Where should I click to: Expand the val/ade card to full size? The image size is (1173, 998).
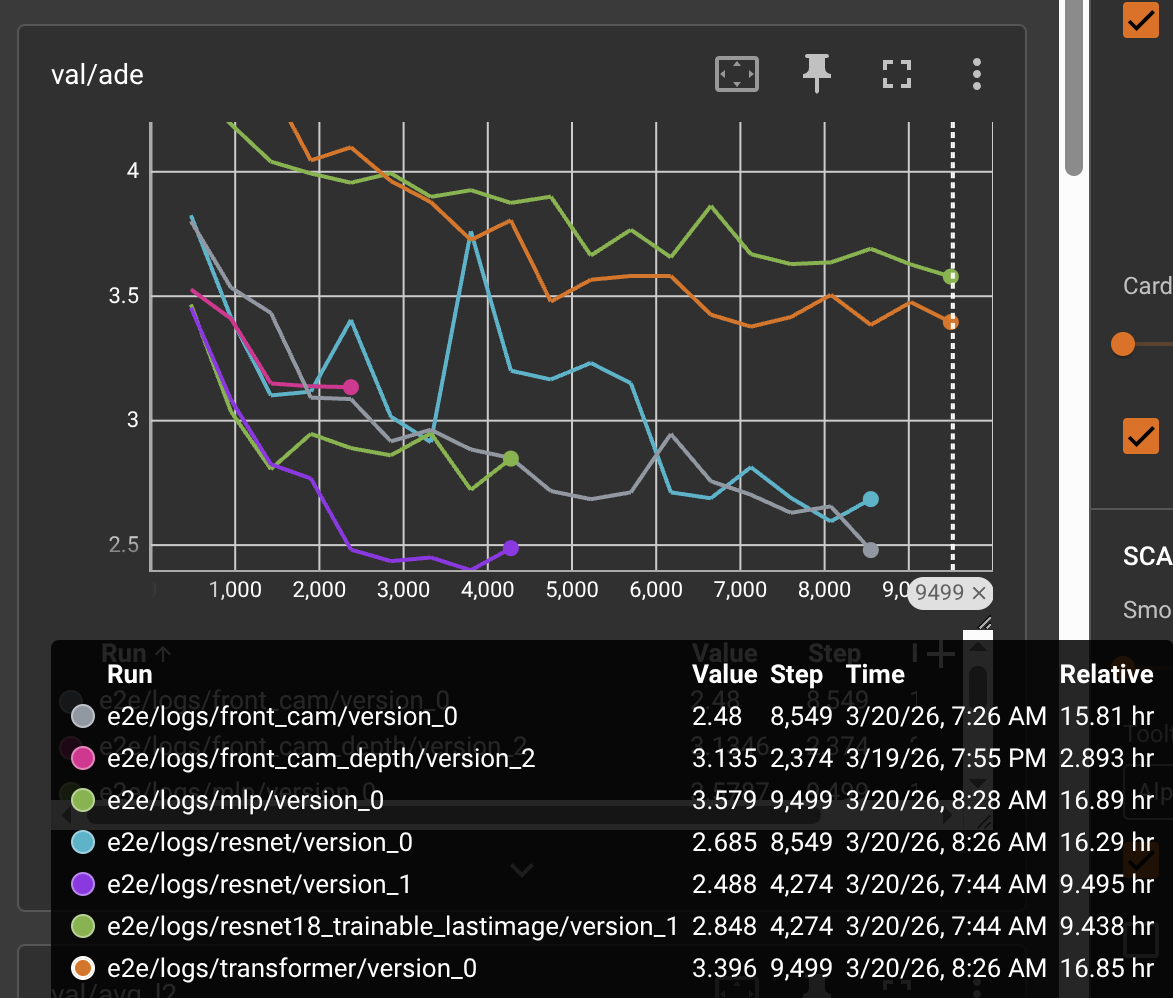pyautogui.click(x=896, y=73)
